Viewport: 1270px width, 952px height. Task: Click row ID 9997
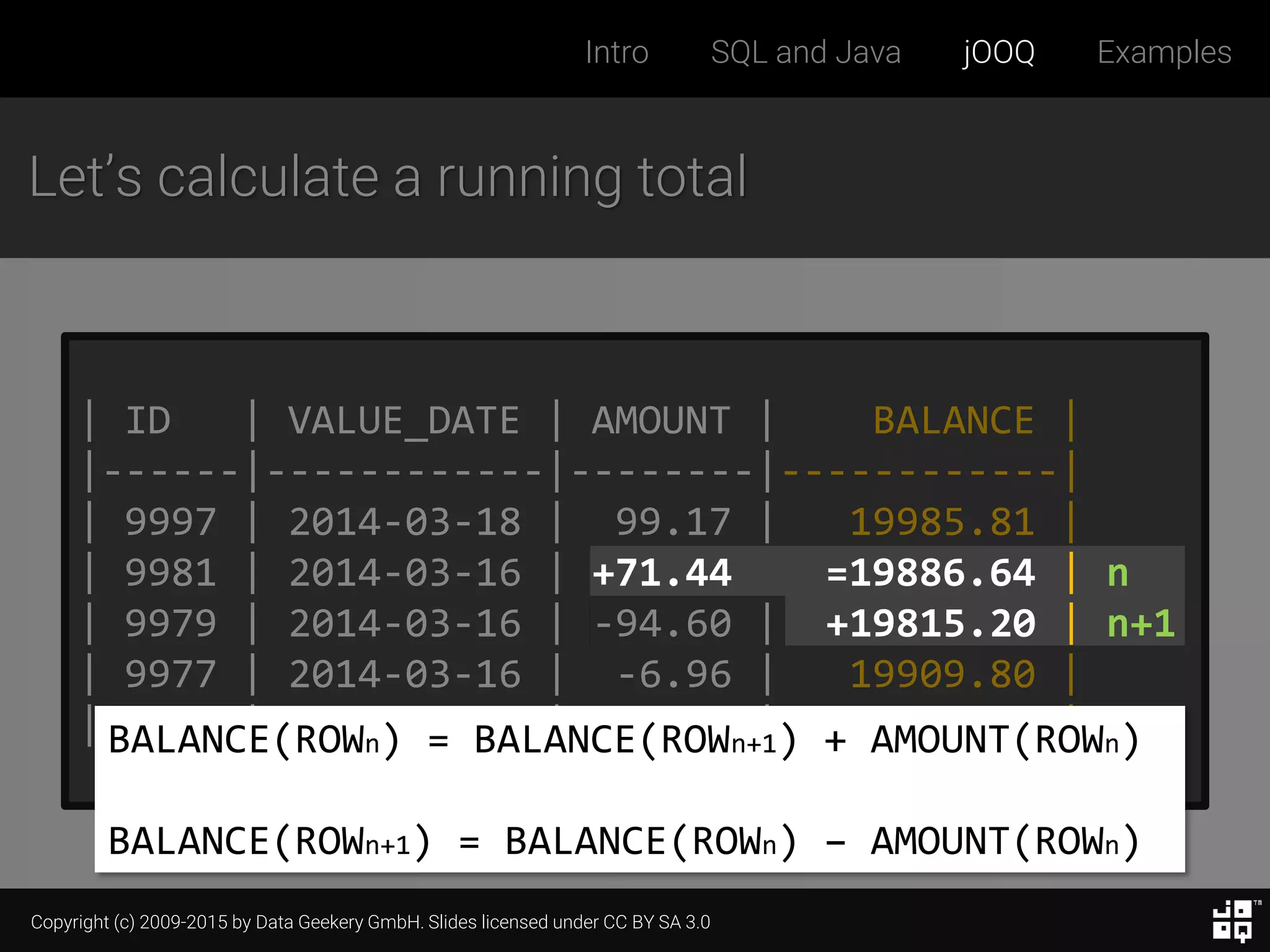click(171, 522)
